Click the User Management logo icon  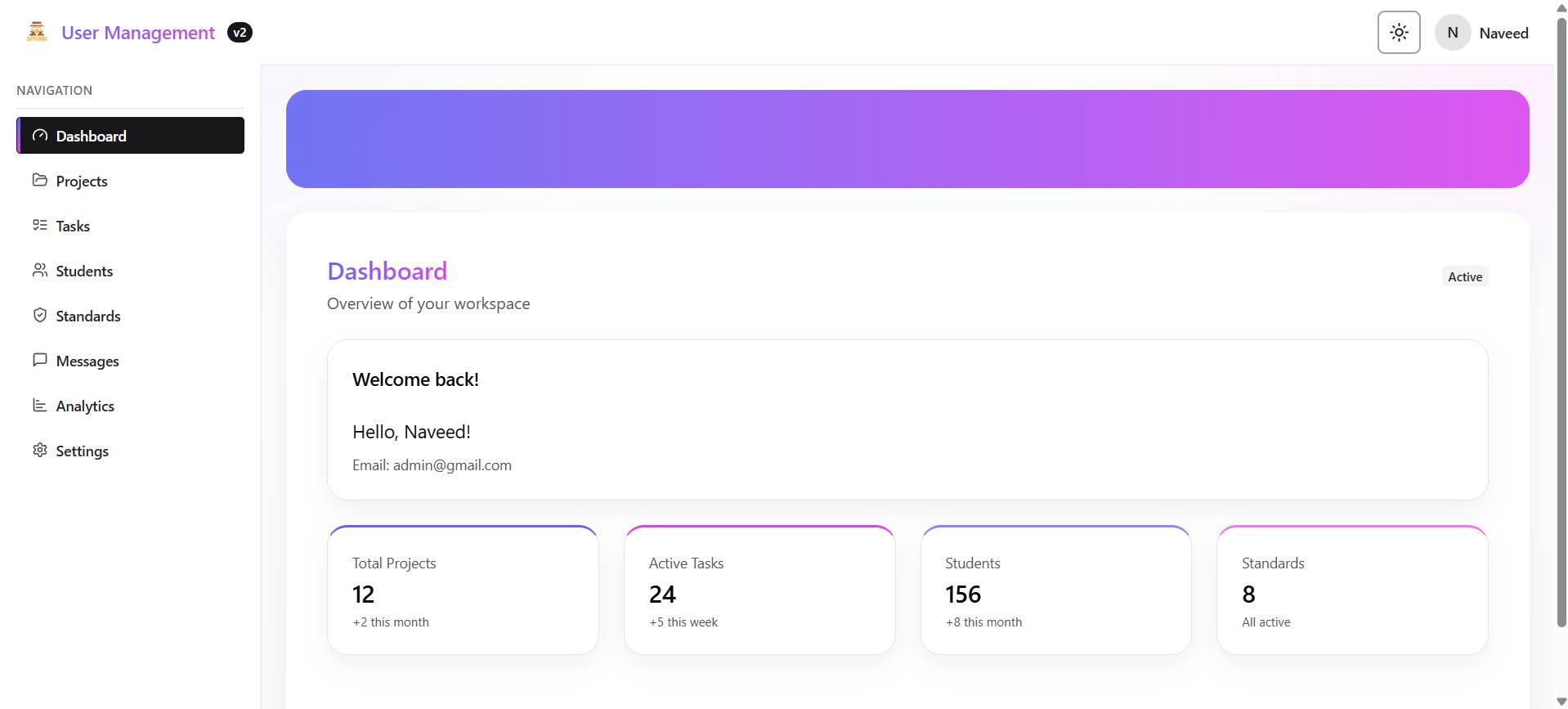pyautogui.click(x=36, y=32)
